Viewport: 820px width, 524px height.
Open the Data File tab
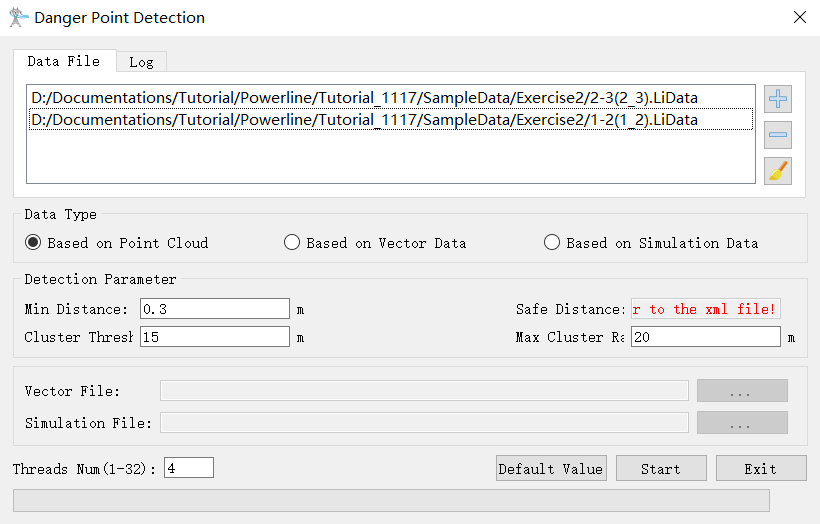pyautogui.click(x=64, y=61)
